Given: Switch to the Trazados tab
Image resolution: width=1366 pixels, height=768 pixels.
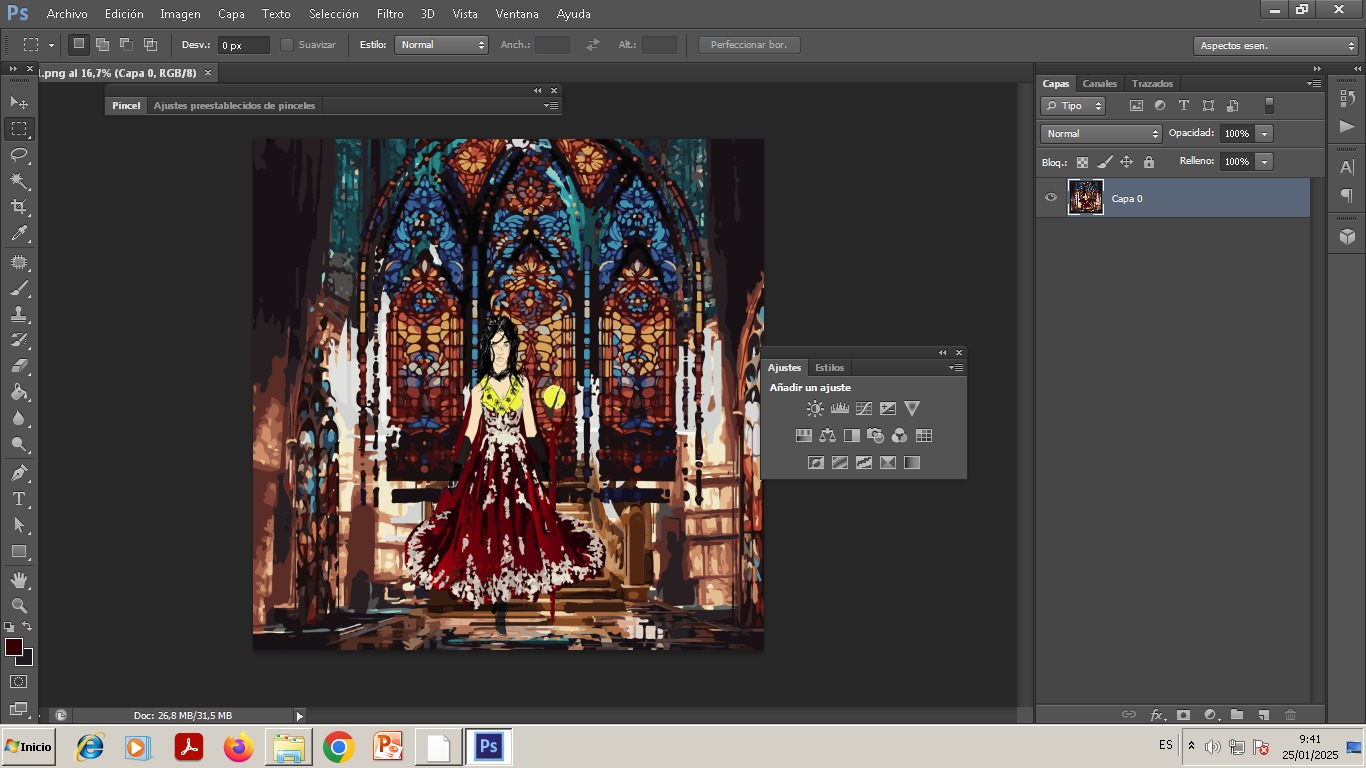Looking at the screenshot, I should click(x=1152, y=84).
